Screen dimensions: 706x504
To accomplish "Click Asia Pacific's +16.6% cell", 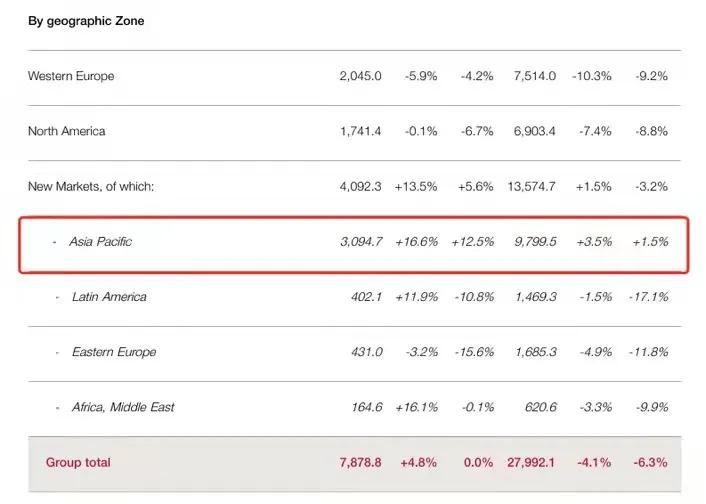I will click(x=416, y=242).
